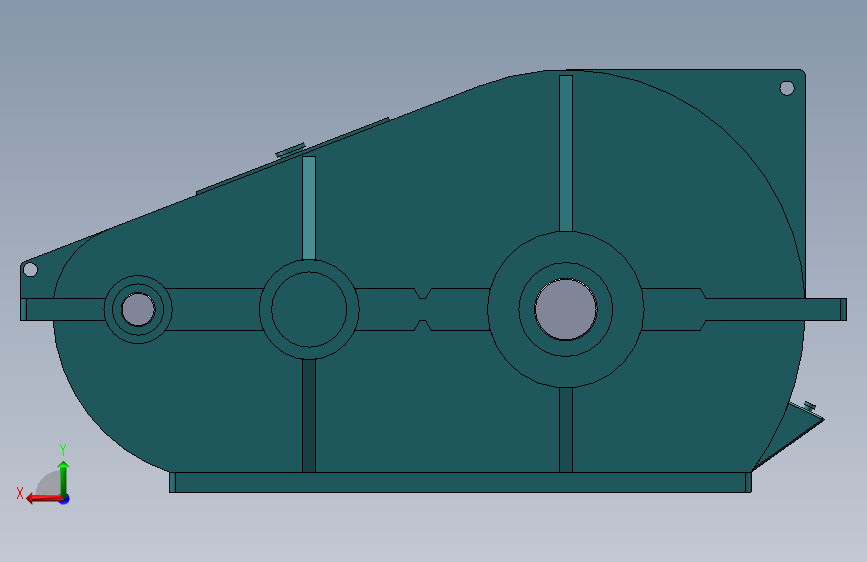Select the inspection cover plate on sloped top

[293, 155]
